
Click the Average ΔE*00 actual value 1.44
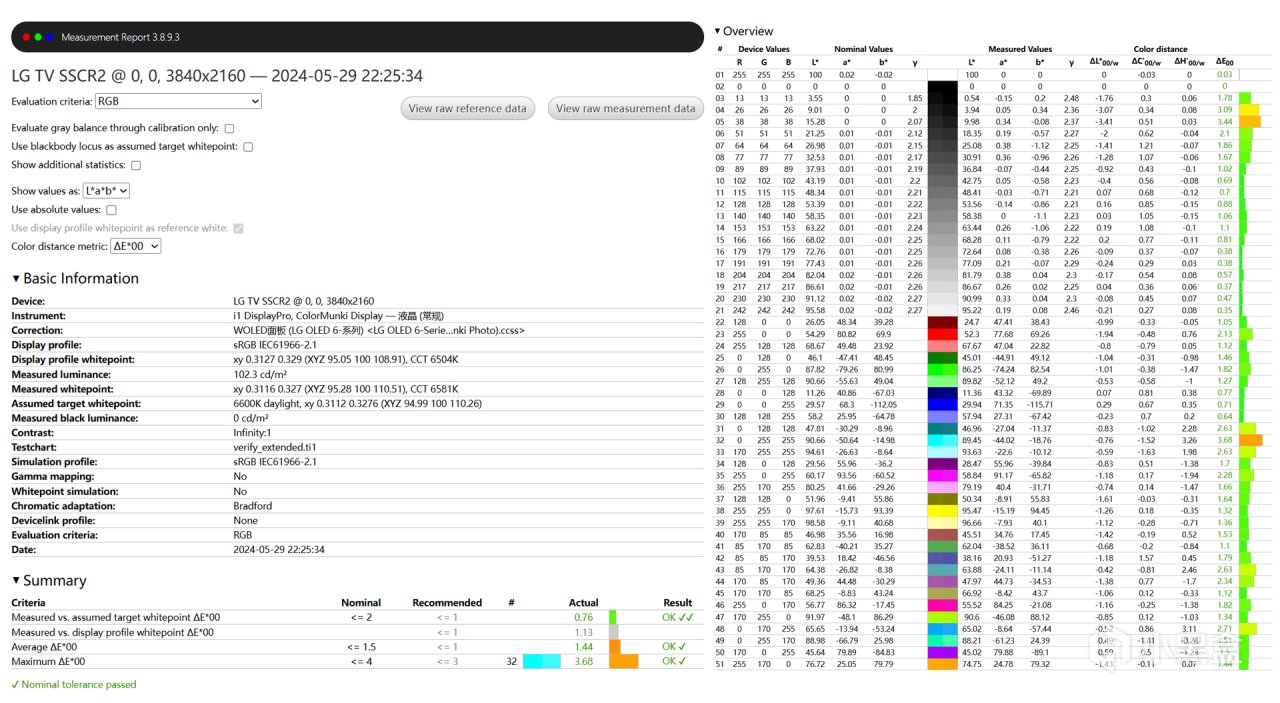(583, 647)
